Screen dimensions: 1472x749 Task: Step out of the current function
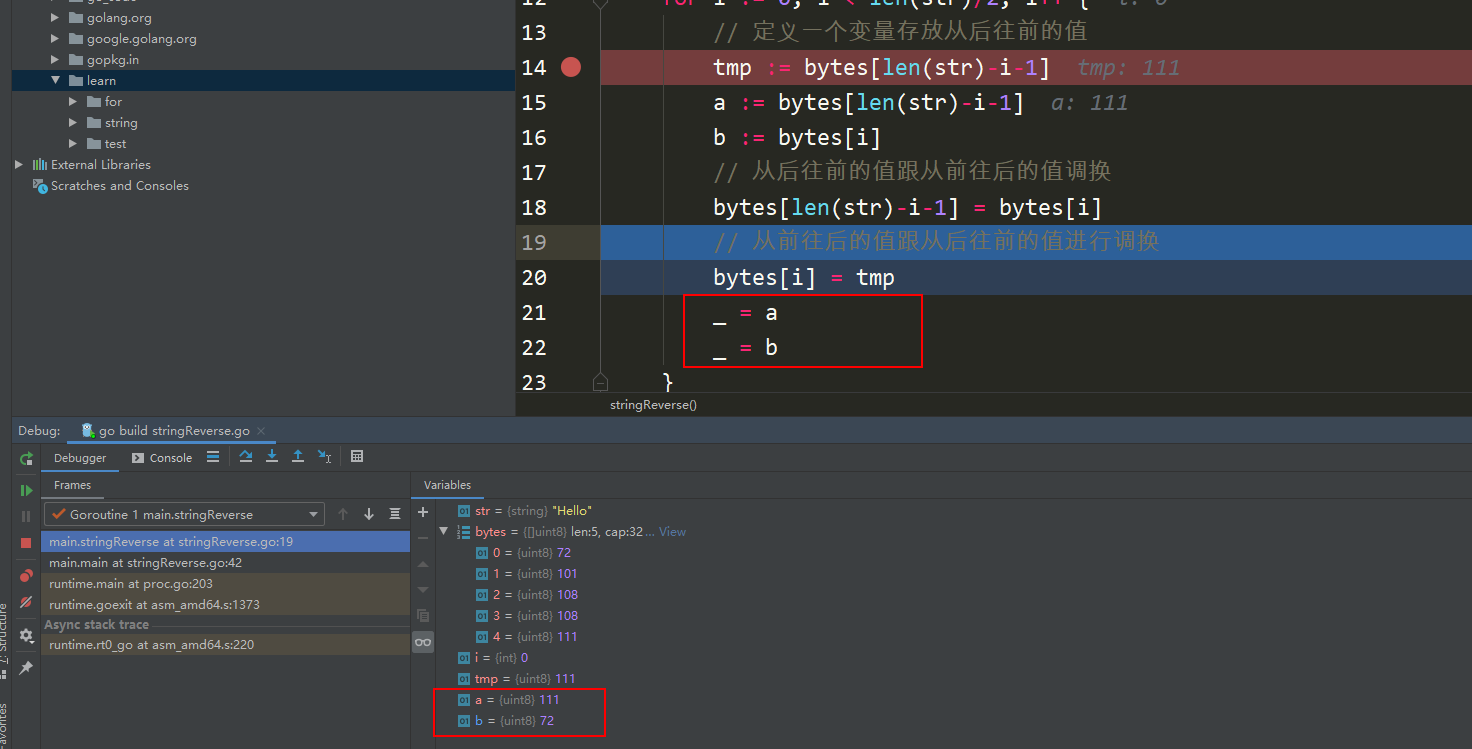[x=298, y=457]
